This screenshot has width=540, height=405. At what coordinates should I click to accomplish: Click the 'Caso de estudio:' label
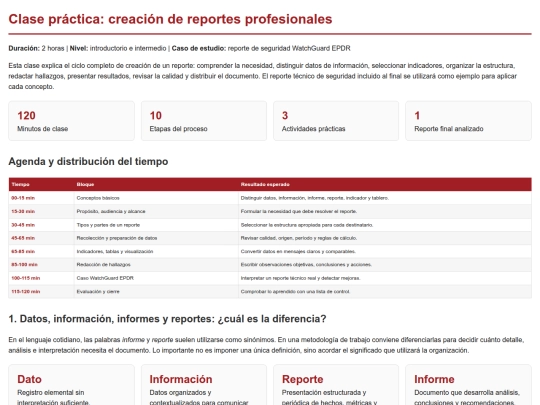click(199, 49)
